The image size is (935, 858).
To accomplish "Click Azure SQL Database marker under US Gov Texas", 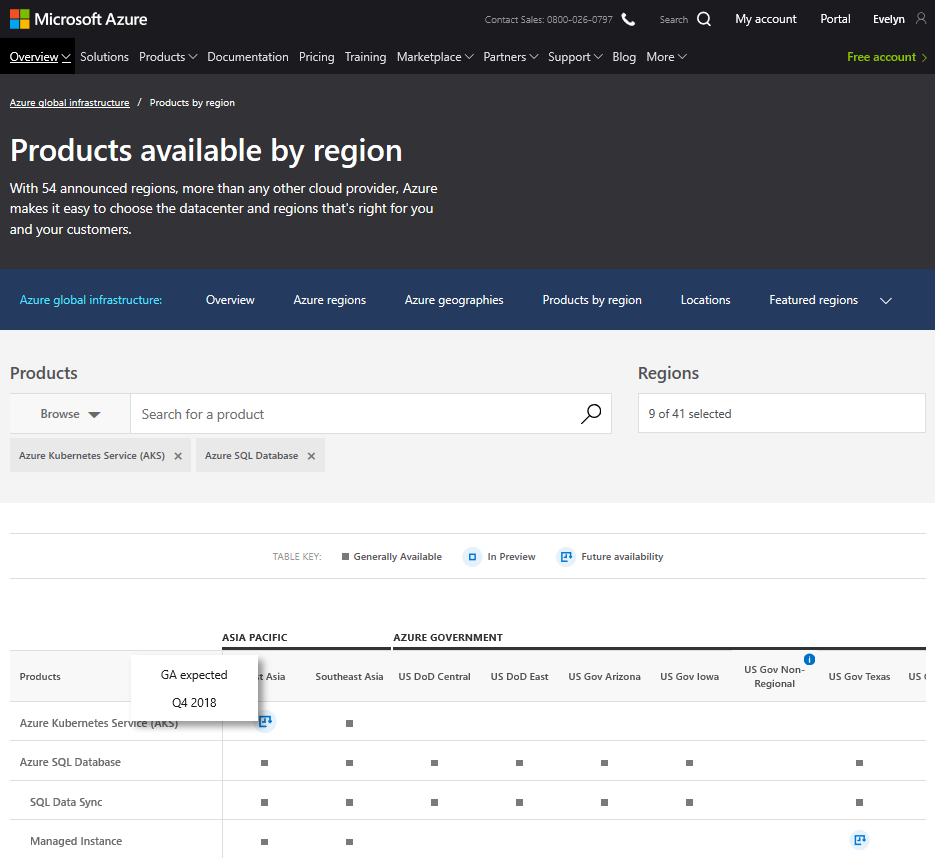I will coord(859,763).
